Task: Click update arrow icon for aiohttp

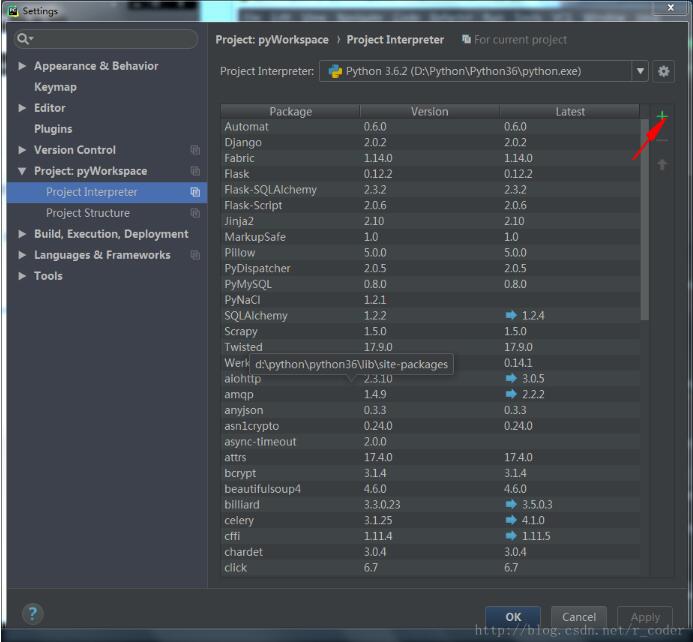Action: 511,378
